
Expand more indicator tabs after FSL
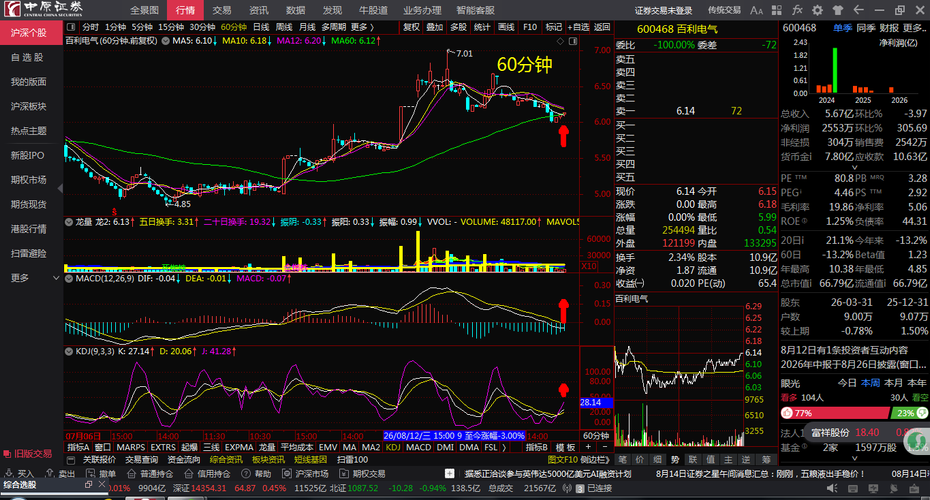point(504,447)
